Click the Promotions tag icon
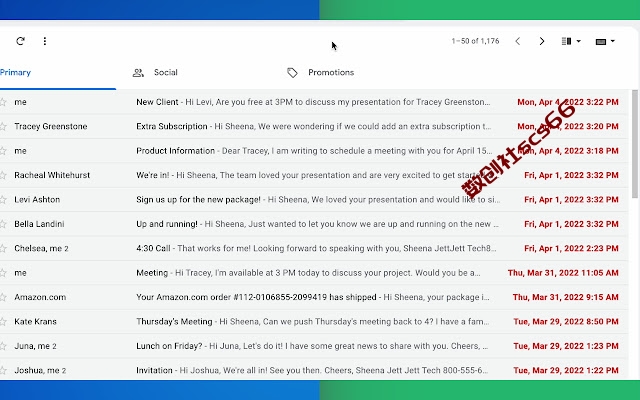Screen dimensions: 640x400 point(292,73)
